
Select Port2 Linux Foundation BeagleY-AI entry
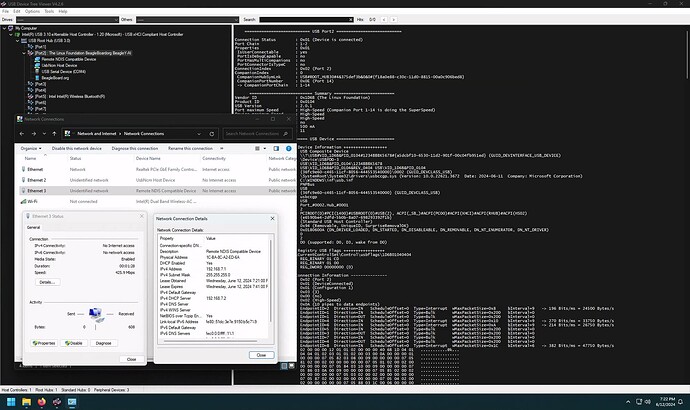tap(83, 53)
